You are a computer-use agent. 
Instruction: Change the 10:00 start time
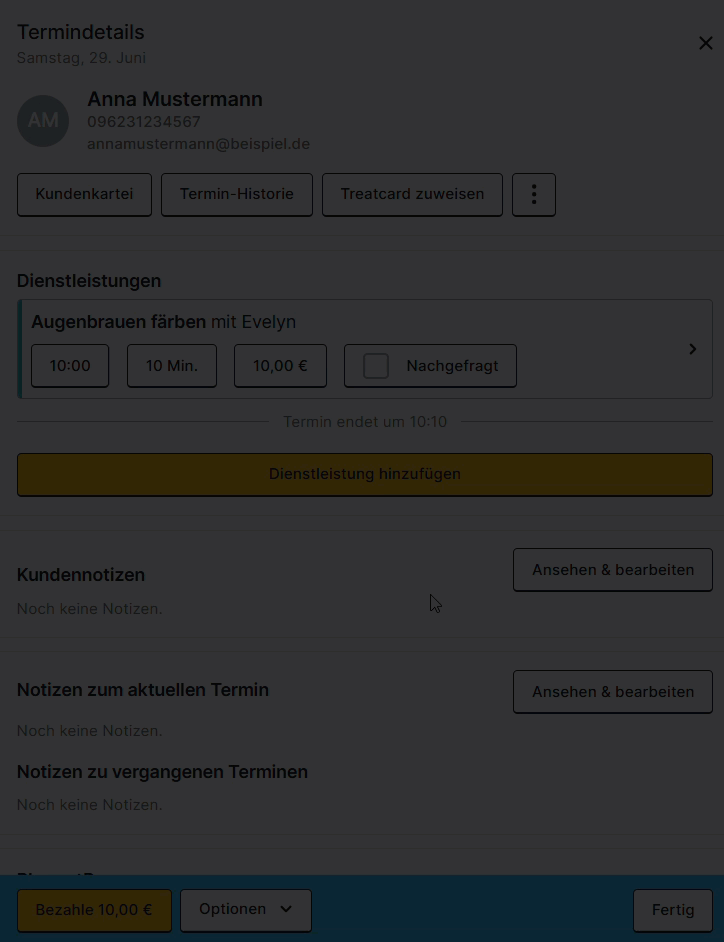[70, 366]
